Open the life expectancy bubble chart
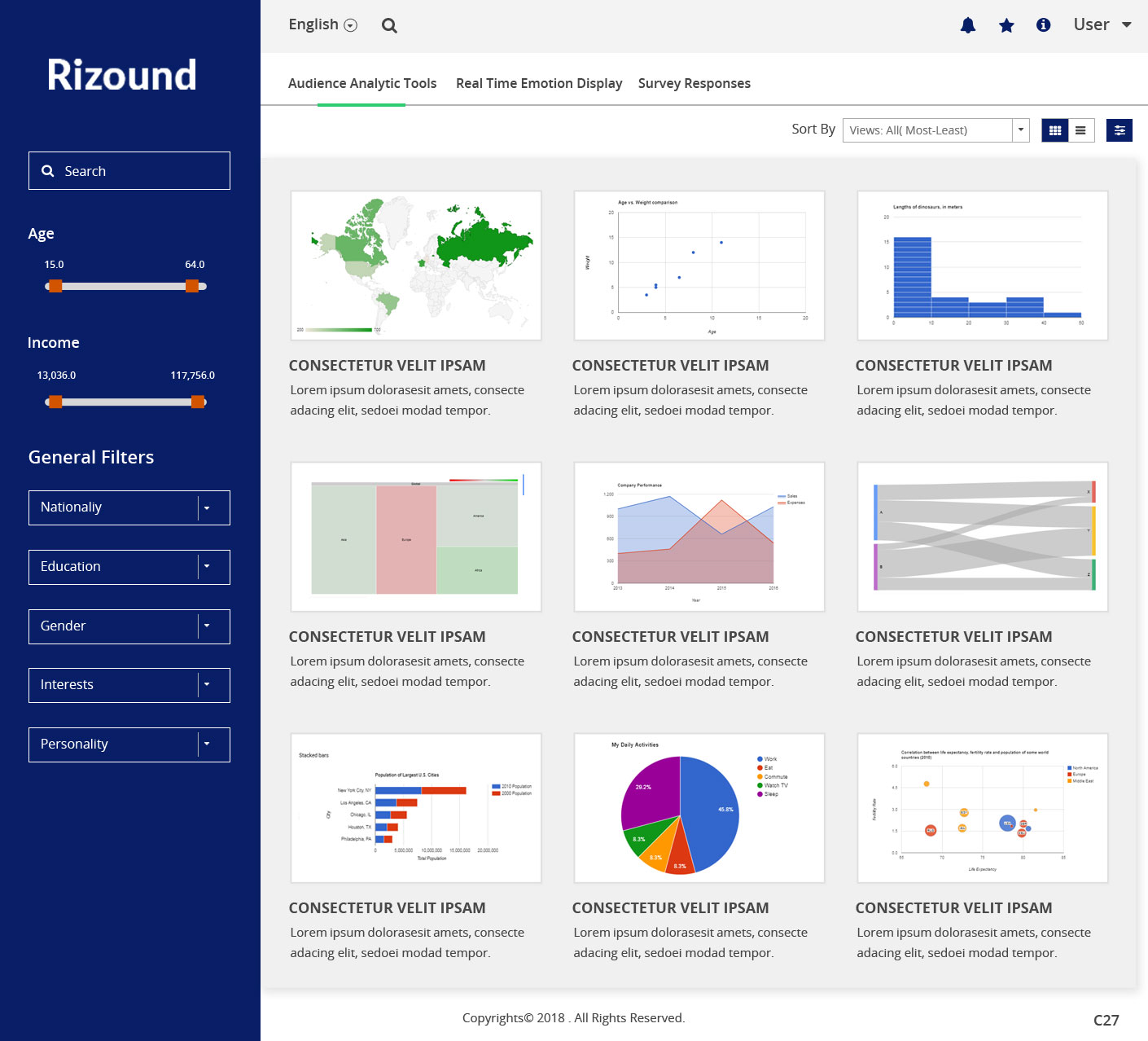Viewport: 1148px width, 1041px height. pos(983,808)
